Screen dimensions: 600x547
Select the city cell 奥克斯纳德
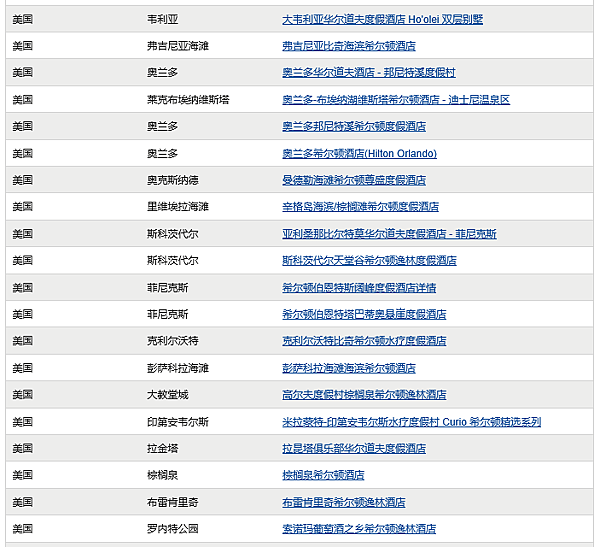(x=173, y=180)
